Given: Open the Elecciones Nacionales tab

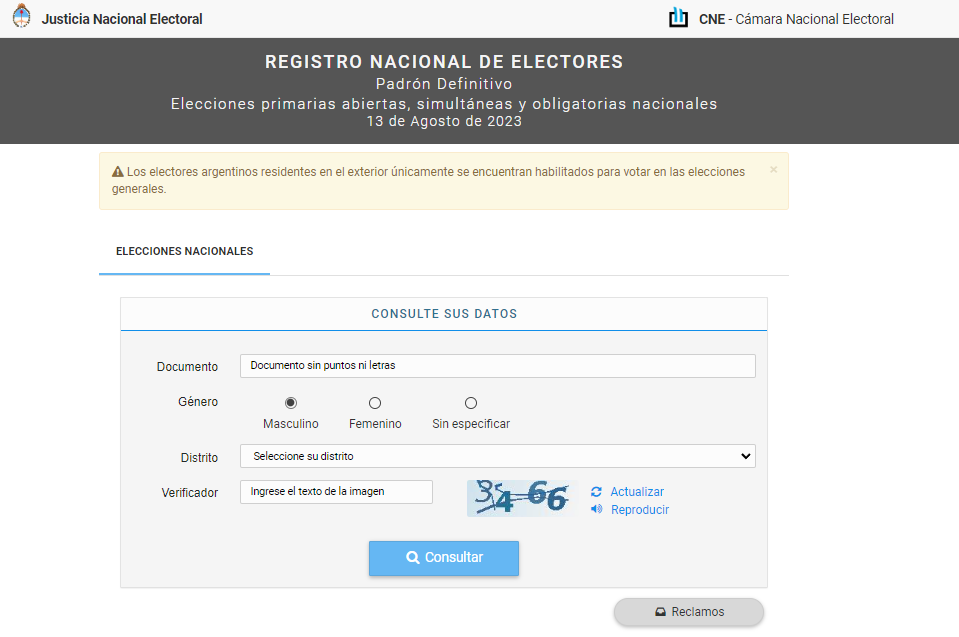Looking at the screenshot, I should 184,252.
